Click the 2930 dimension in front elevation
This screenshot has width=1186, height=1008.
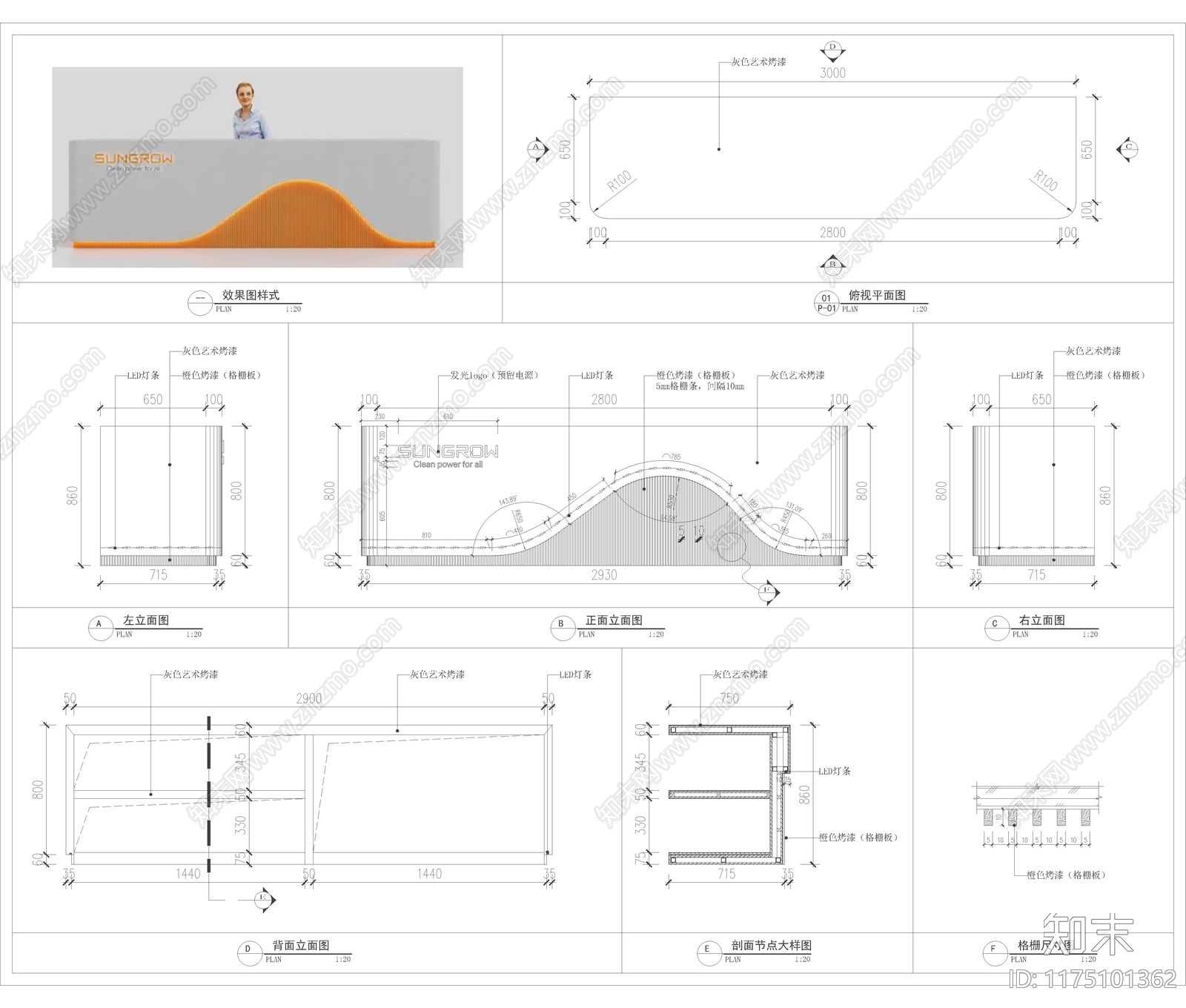click(604, 574)
